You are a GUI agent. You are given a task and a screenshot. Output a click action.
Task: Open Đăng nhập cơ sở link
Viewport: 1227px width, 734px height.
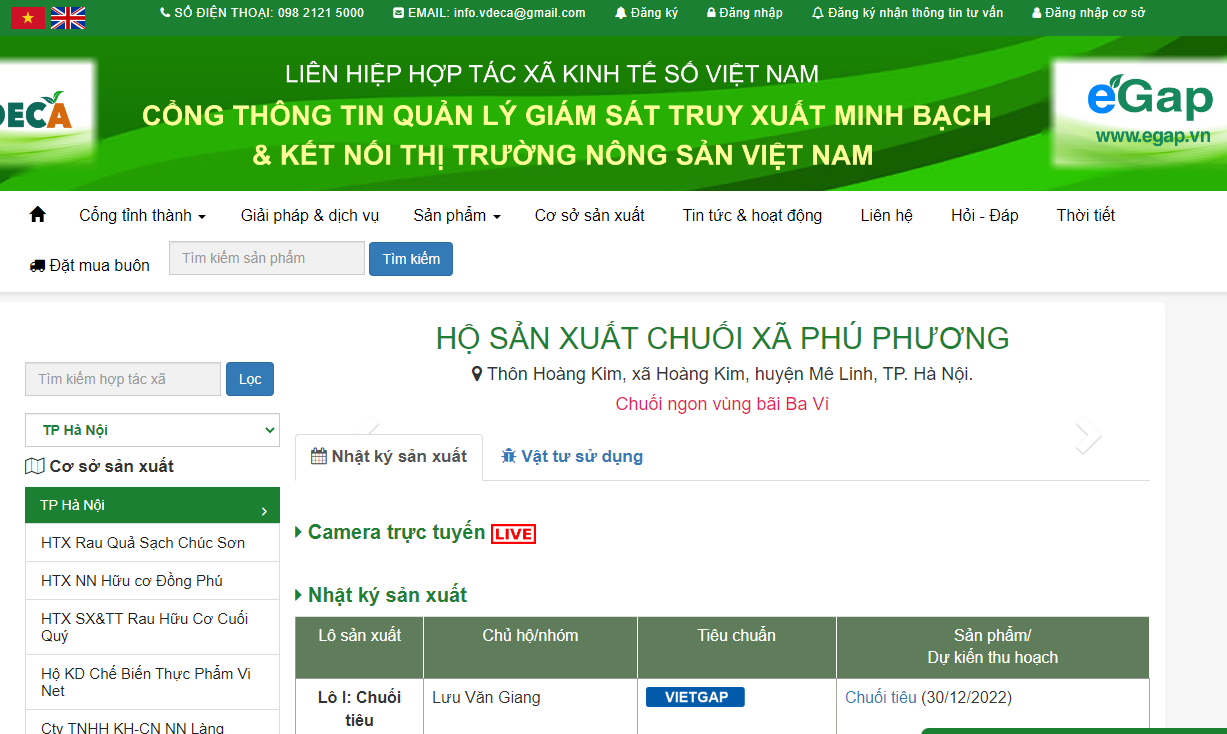tap(1087, 13)
